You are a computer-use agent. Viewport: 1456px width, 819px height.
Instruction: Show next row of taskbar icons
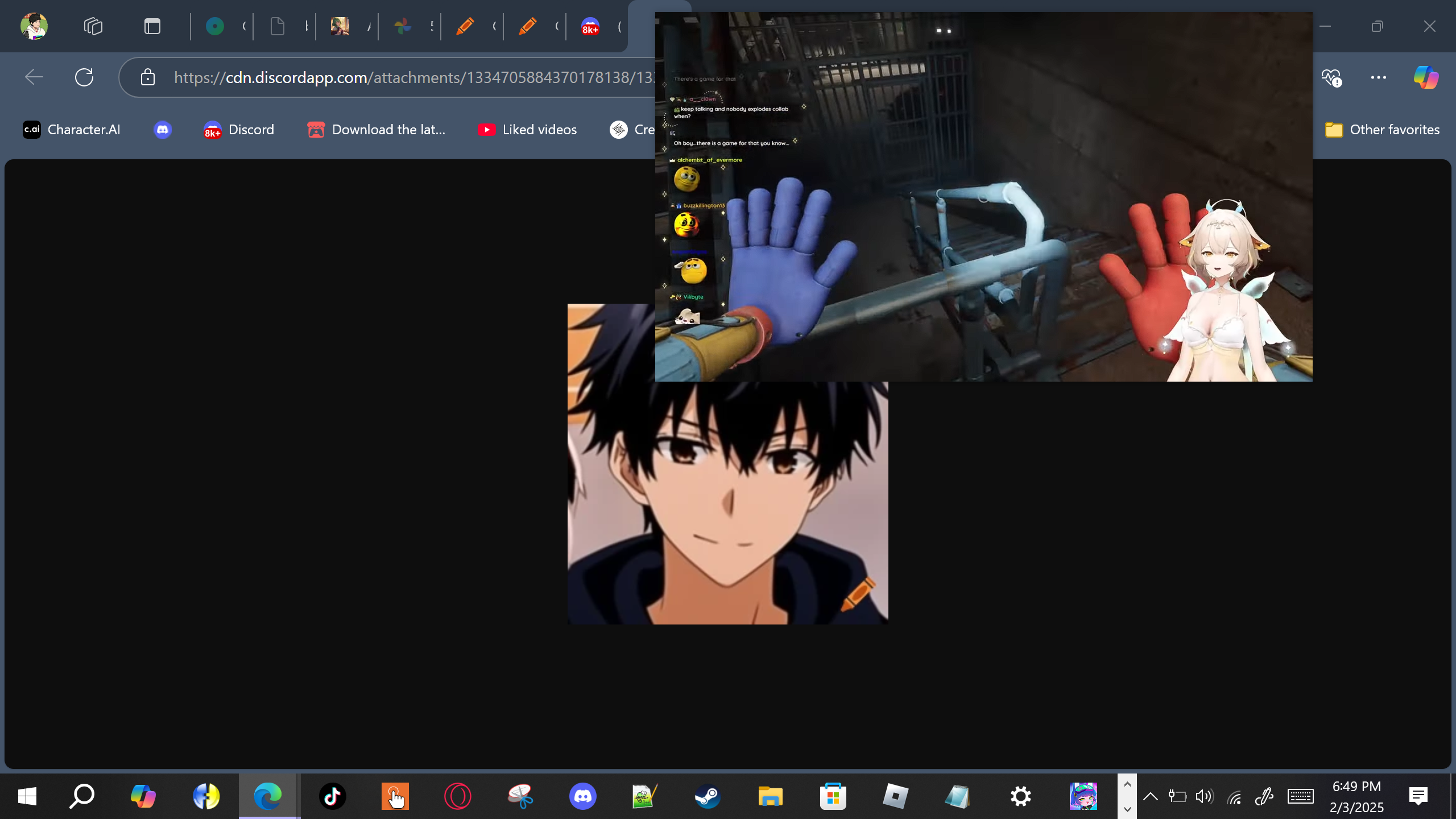[x=1127, y=809]
